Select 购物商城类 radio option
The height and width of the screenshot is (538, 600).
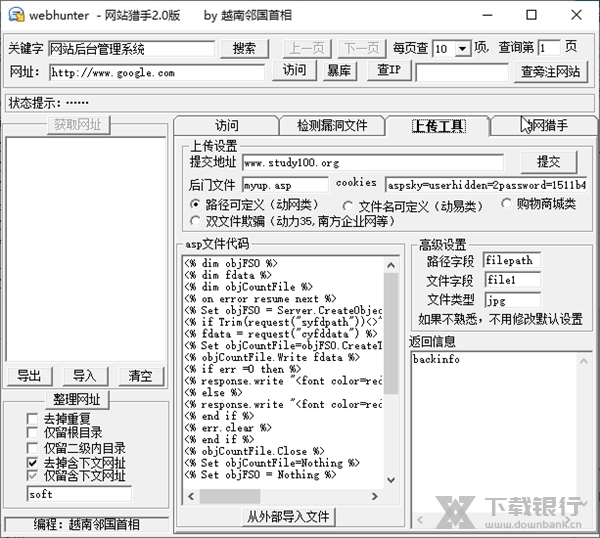click(x=506, y=204)
